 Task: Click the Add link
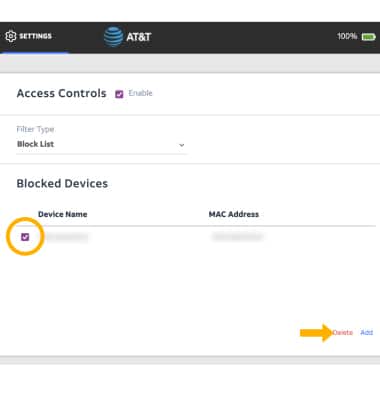tap(367, 332)
